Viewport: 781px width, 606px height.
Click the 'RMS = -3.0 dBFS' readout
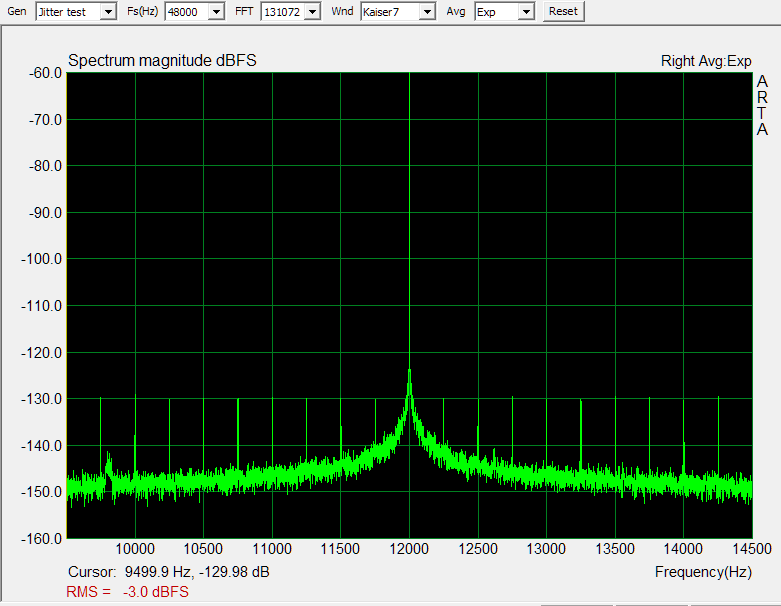coord(128,592)
